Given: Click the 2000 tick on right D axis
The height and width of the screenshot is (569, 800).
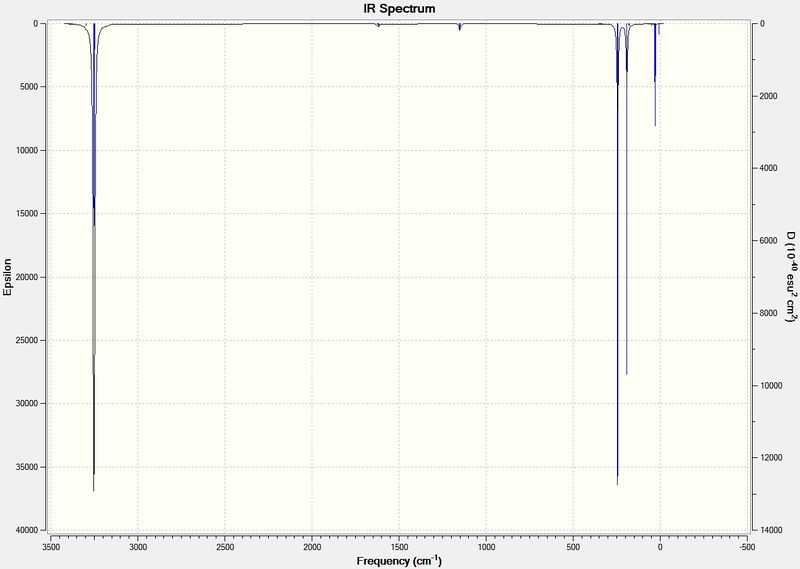Looking at the screenshot, I should 768,96.
